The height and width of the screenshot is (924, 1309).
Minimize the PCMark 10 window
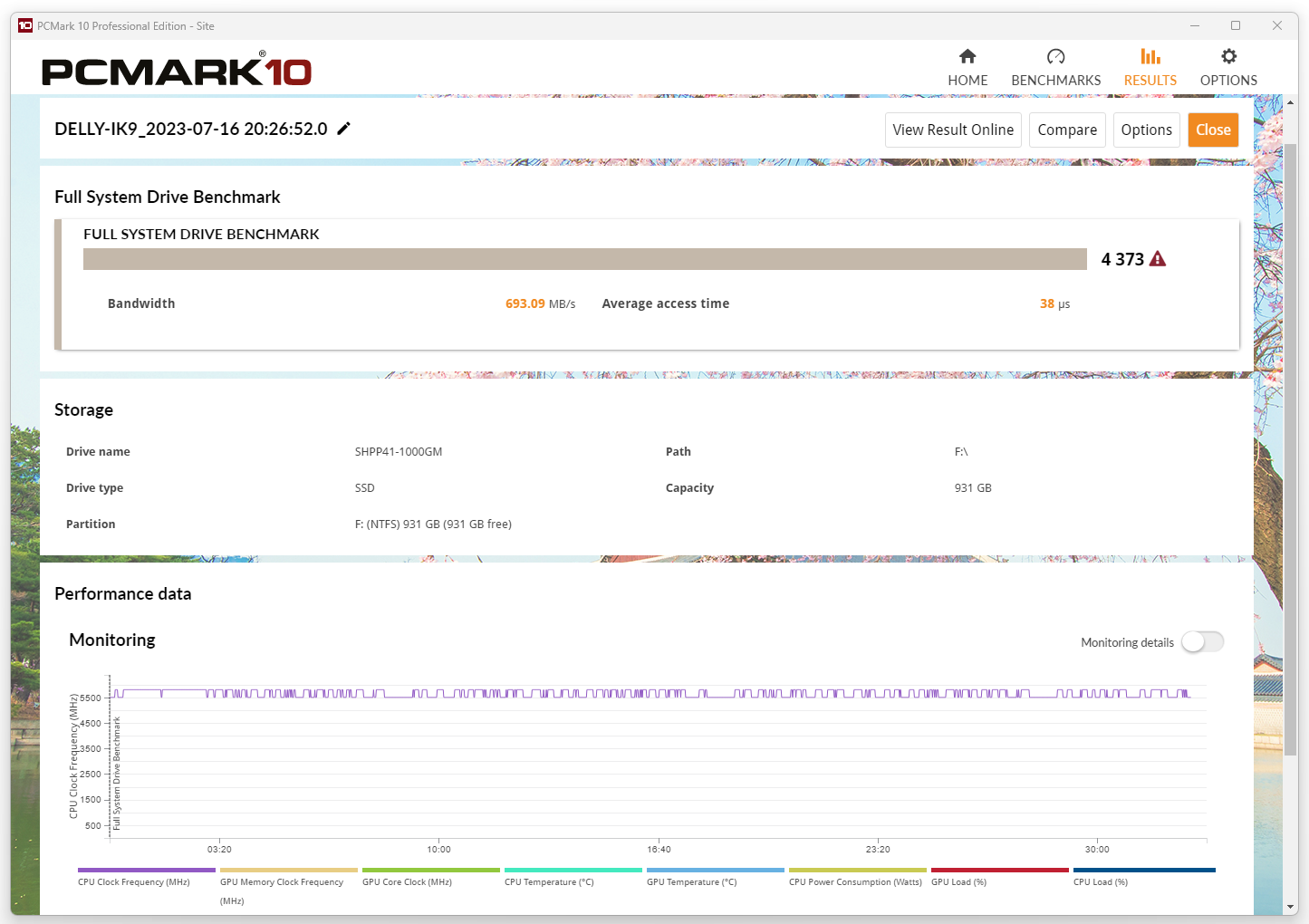[x=1195, y=25]
